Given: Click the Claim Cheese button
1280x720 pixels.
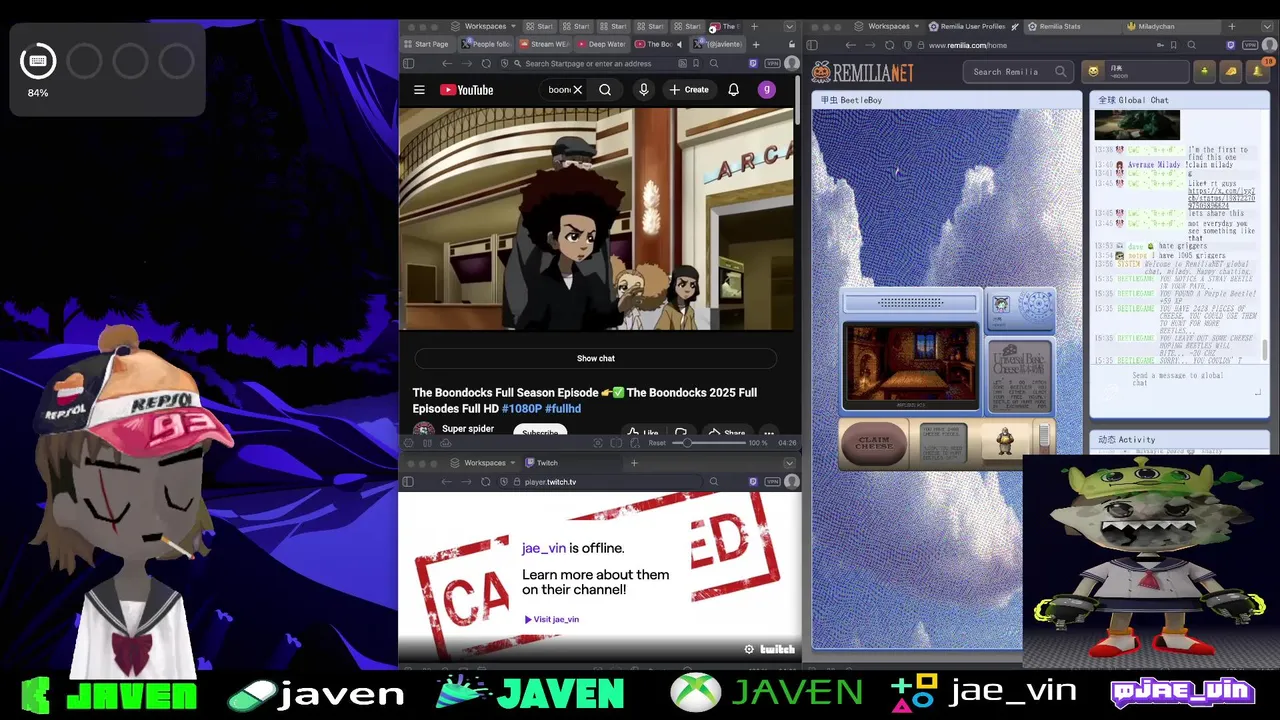Looking at the screenshot, I should (x=874, y=443).
